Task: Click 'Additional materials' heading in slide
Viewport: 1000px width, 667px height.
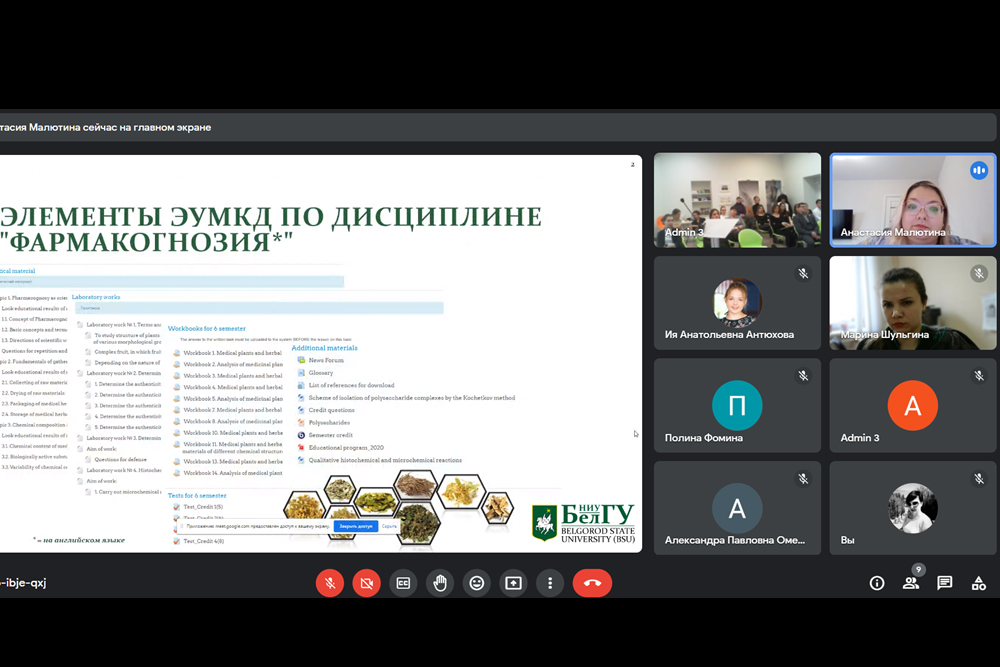Action: (325, 348)
